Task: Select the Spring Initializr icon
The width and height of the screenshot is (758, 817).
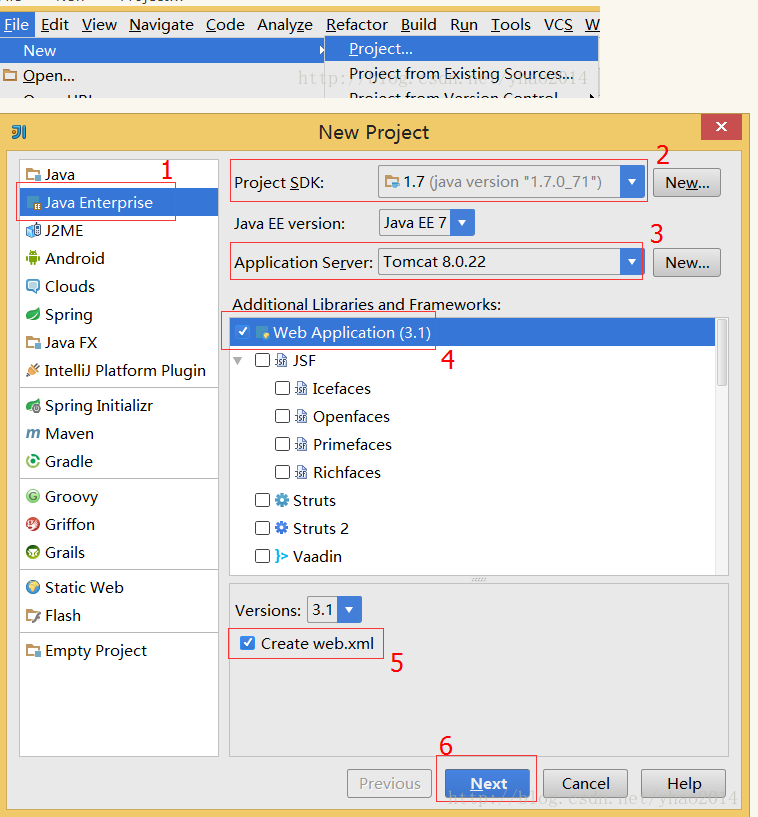Action: coord(33,405)
